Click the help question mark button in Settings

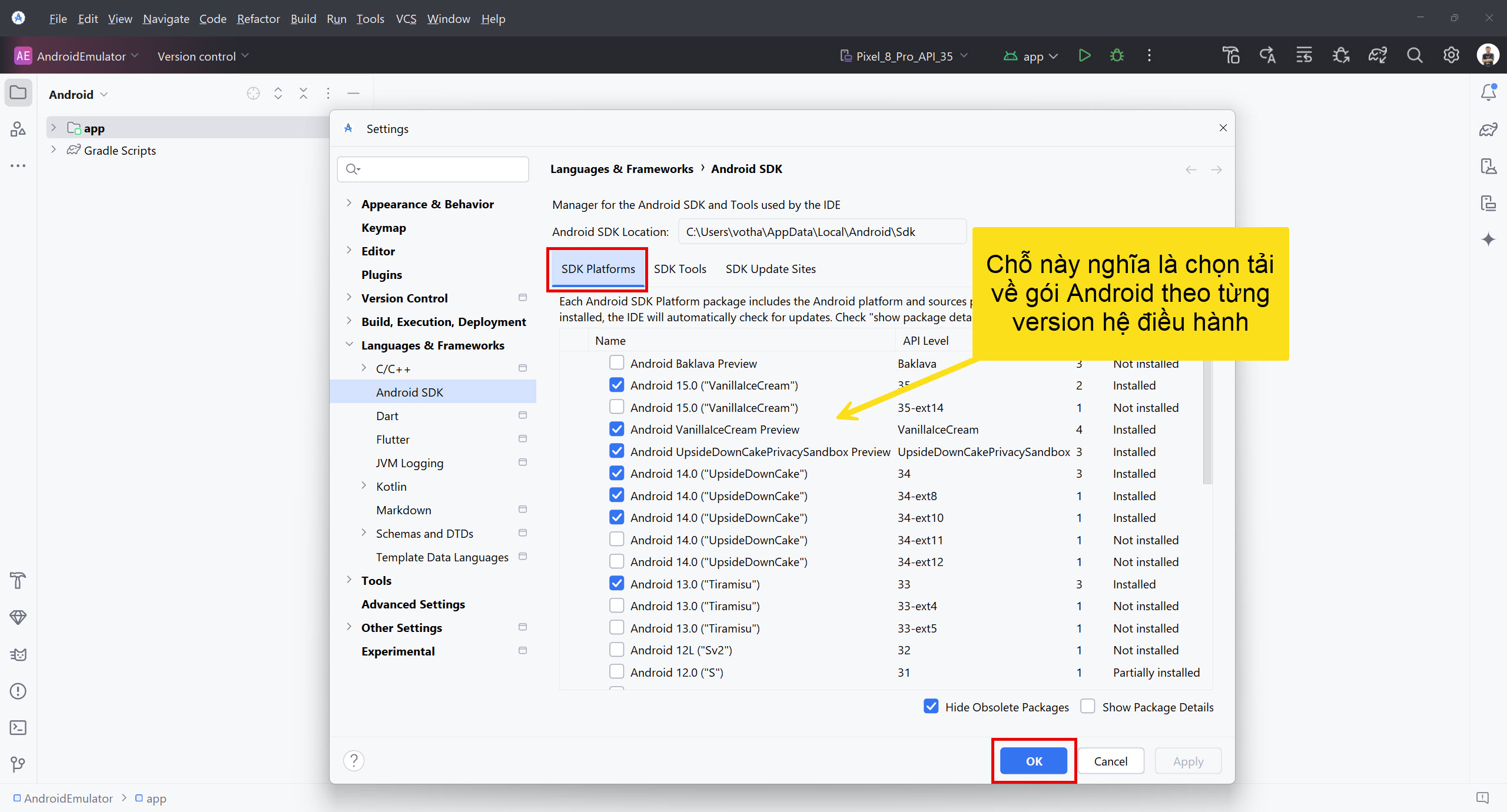point(354,761)
